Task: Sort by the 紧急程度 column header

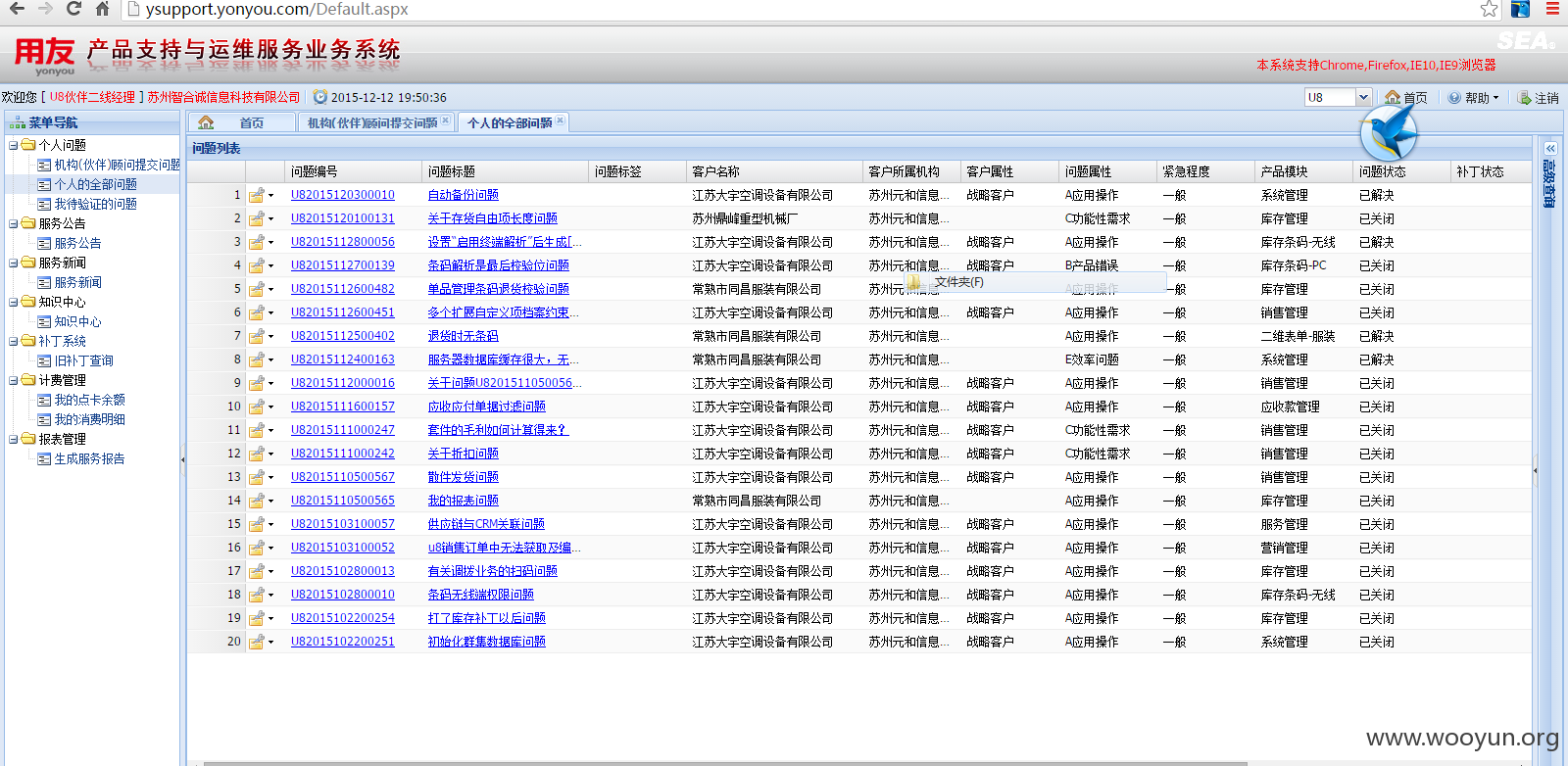Action: coord(1205,171)
